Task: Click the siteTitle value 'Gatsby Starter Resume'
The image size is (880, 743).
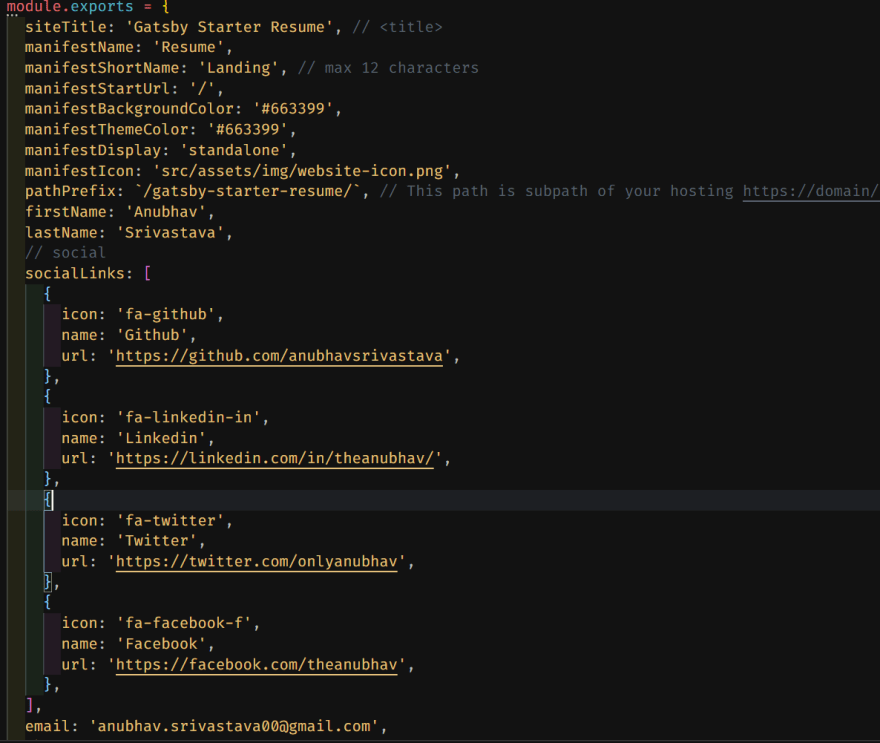Action: coord(229,27)
